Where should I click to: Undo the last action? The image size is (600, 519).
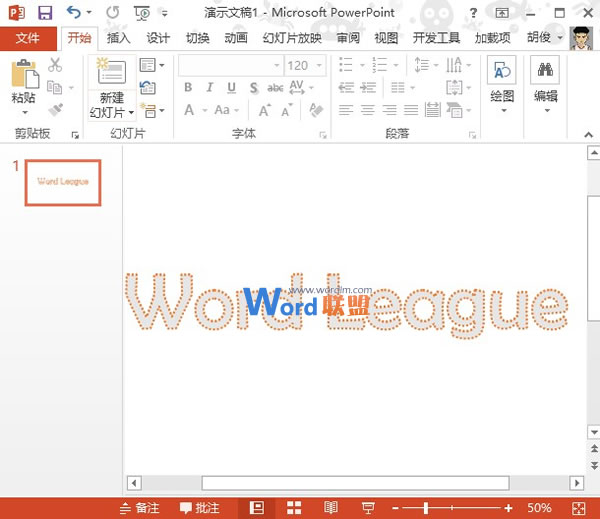(x=73, y=13)
